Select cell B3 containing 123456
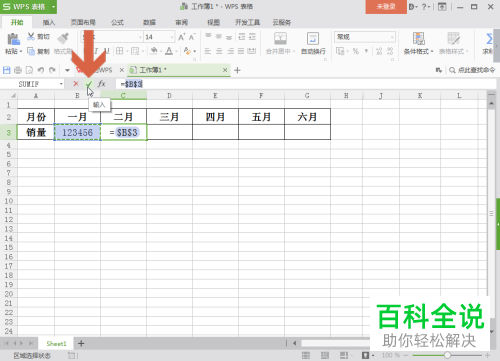 [x=77, y=132]
